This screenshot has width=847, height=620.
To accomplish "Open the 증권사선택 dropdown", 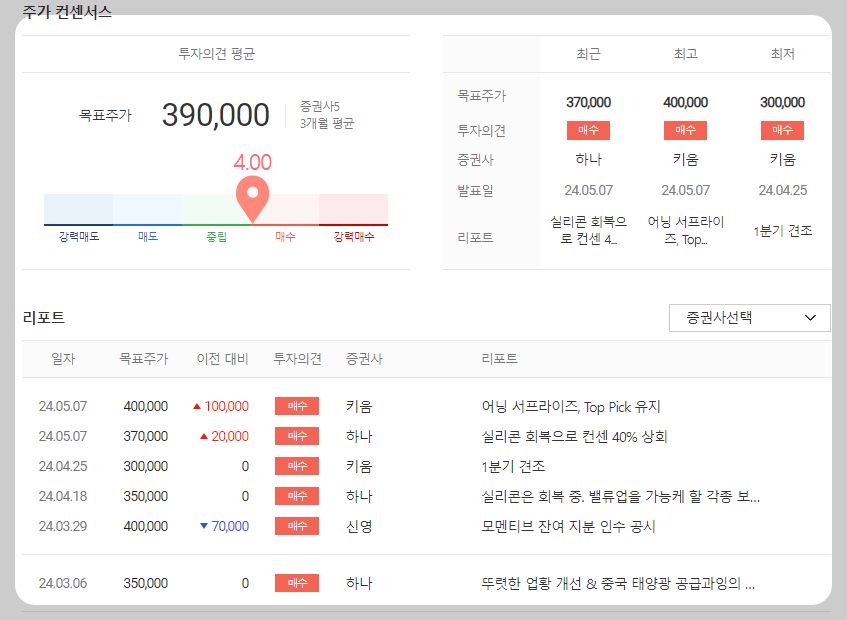I will pyautogui.click(x=749, y=318).
